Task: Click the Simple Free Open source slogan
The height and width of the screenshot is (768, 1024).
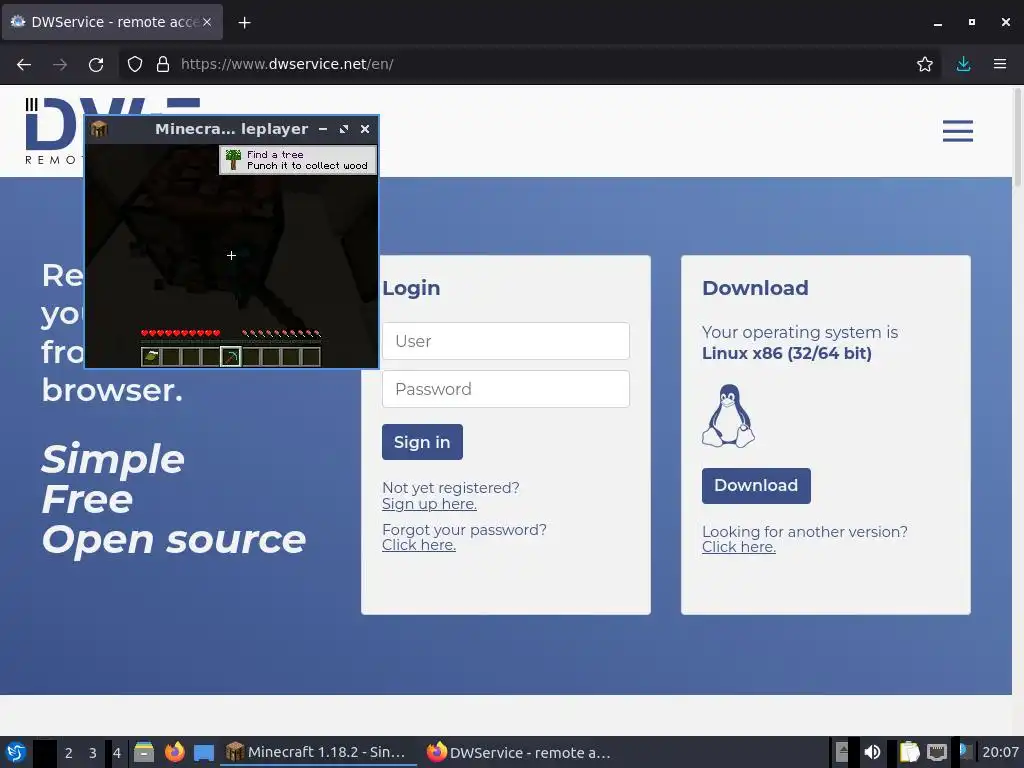Action: [174, 500]
